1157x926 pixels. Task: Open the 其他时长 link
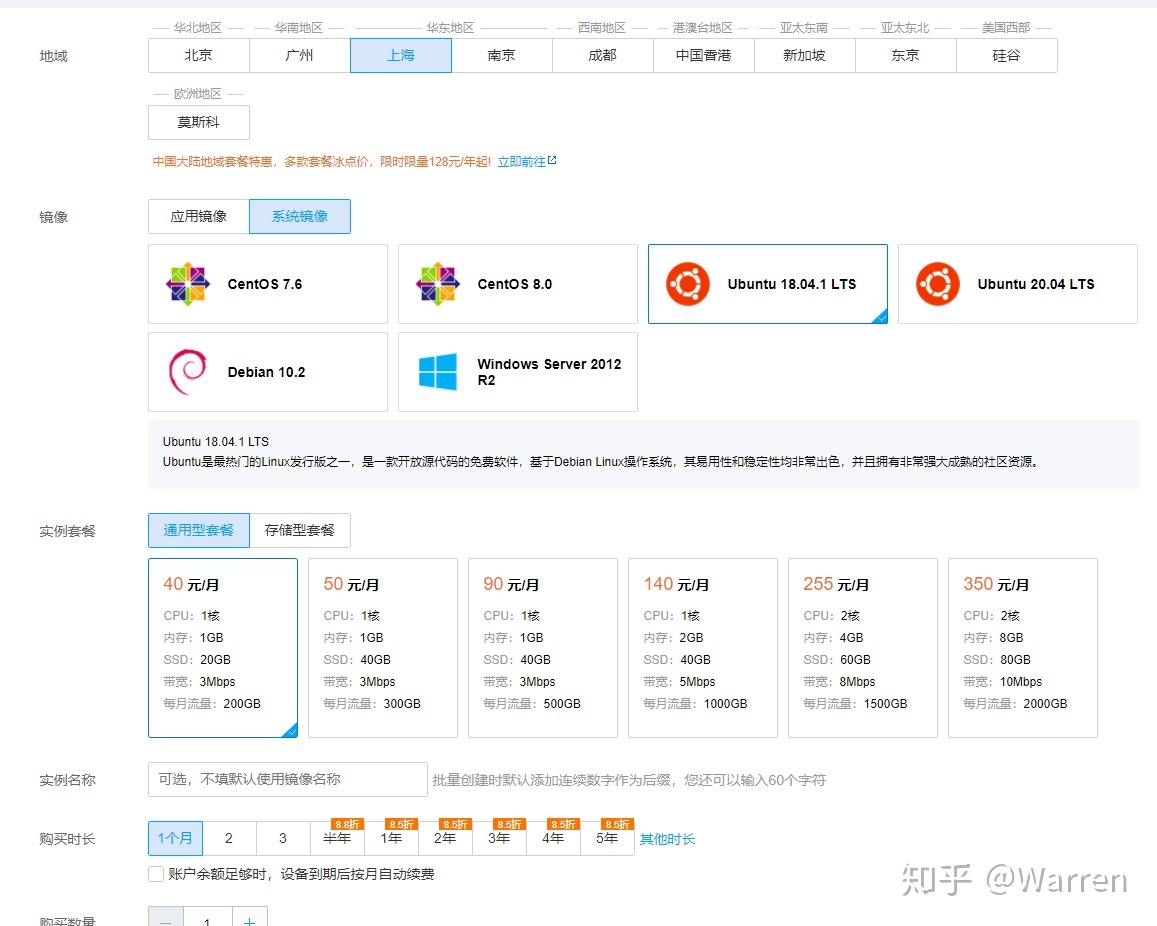coord(667,839)
